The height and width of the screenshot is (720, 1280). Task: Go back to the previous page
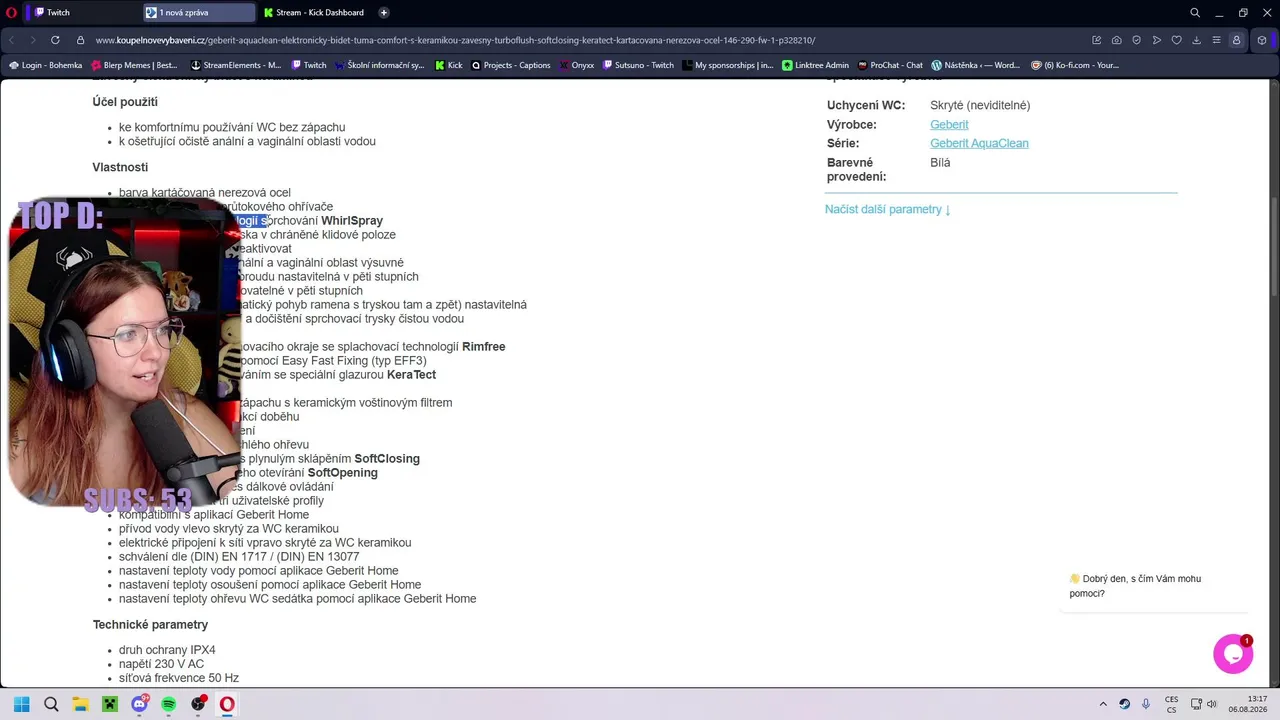coord(11,40)
